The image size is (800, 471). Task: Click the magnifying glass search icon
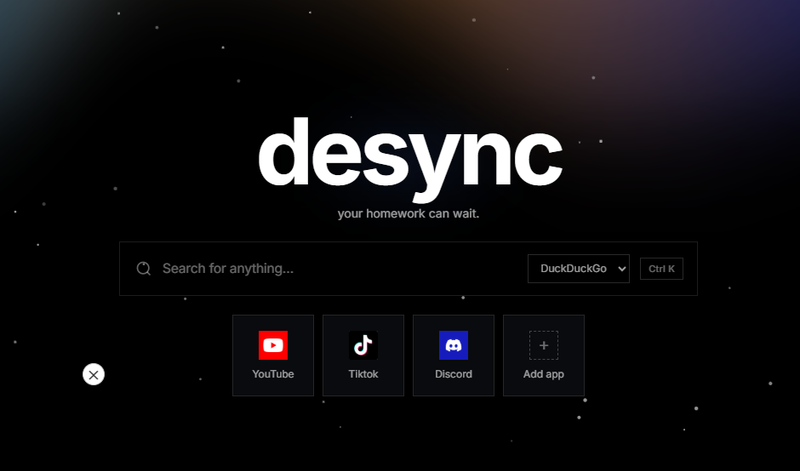144,268
